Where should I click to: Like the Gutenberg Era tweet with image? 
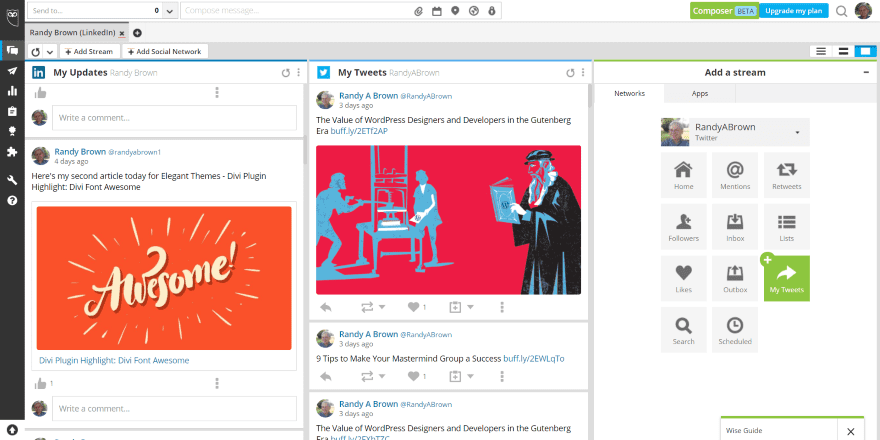[414, 307]
